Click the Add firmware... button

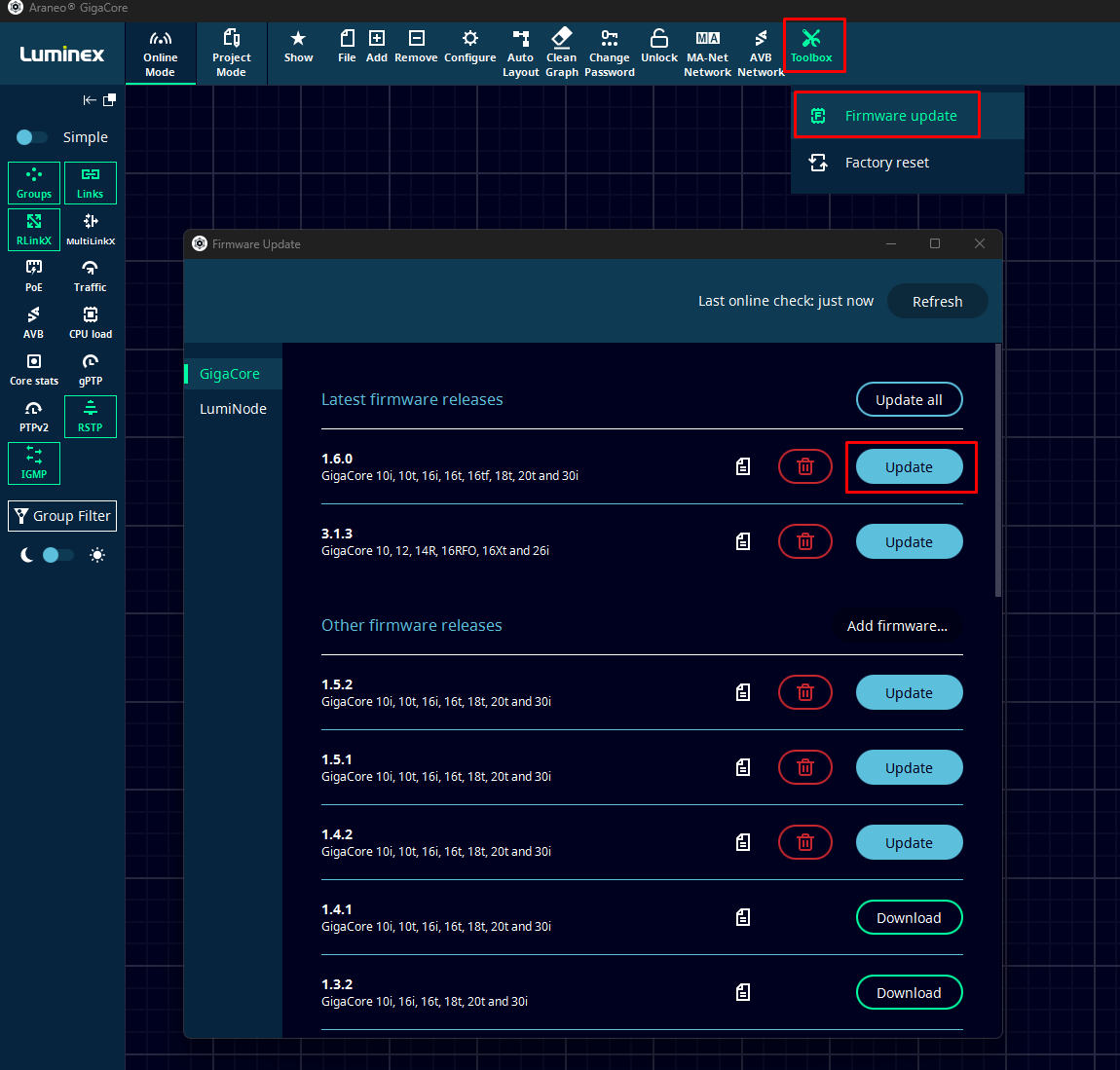click(897, 625)
